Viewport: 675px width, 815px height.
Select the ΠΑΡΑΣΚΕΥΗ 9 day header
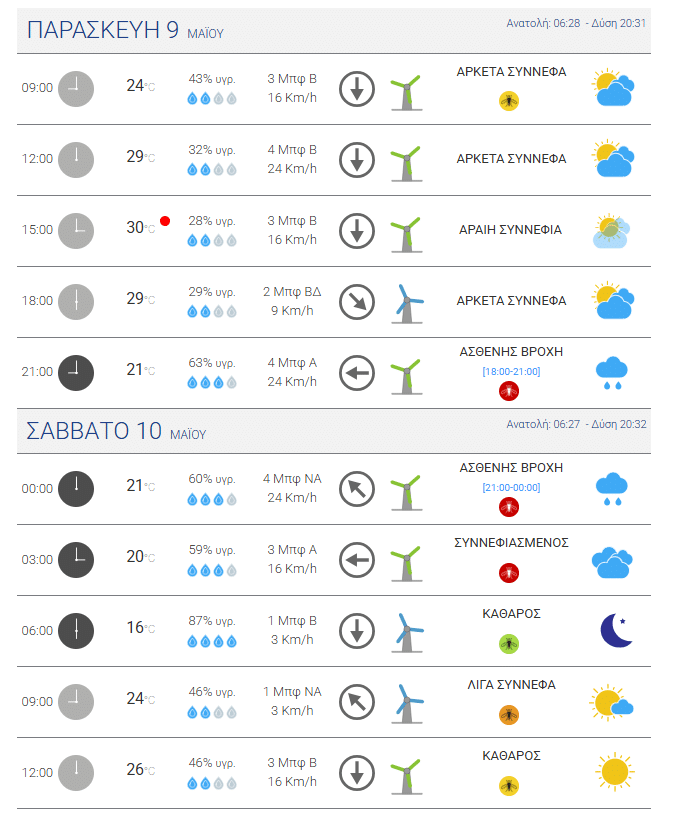pyautogui.click(x=125, y=30)
